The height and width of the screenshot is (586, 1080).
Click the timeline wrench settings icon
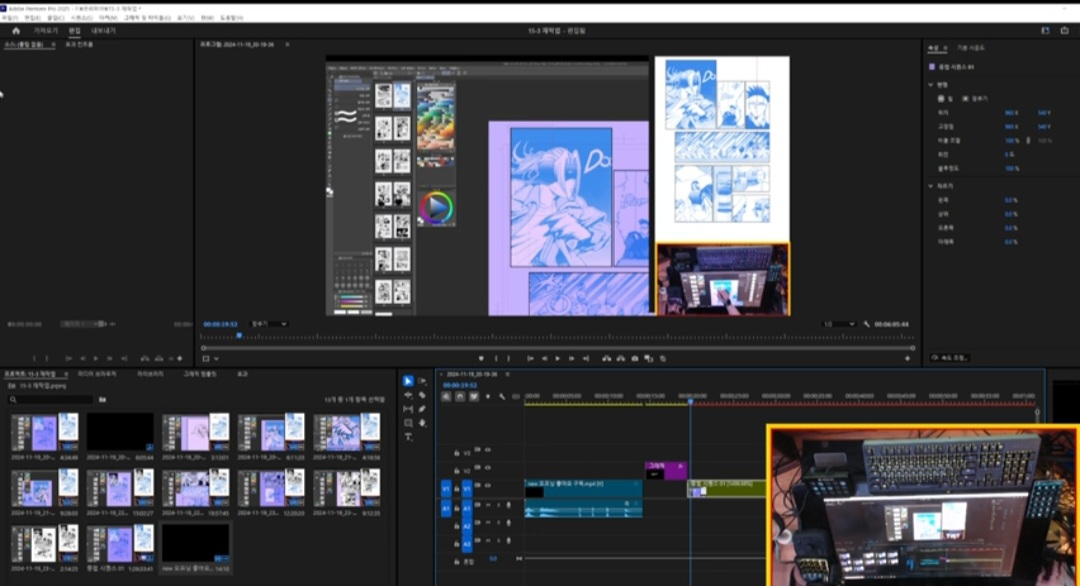pyautogui.click(x=502, y=397)
